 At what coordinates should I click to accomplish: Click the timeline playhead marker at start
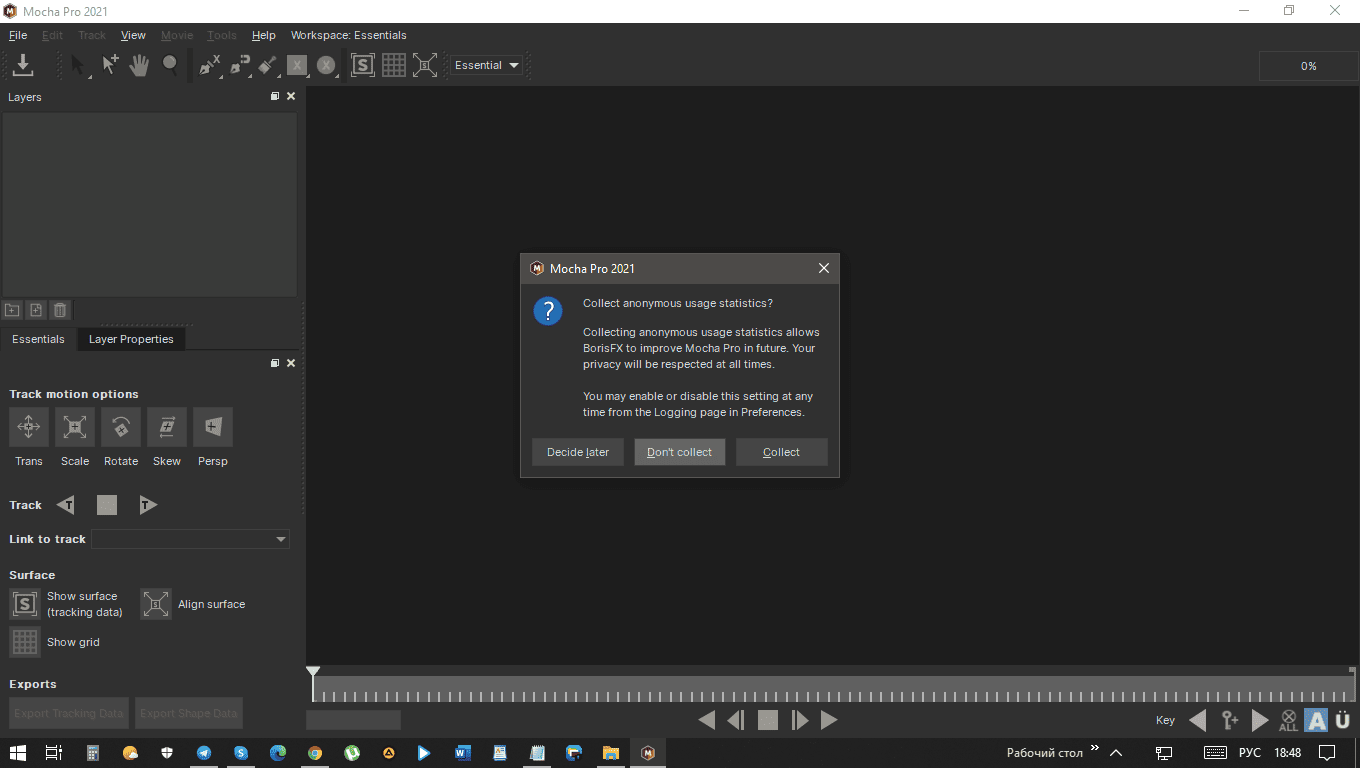pyautogui.click(x=313, y=672)
